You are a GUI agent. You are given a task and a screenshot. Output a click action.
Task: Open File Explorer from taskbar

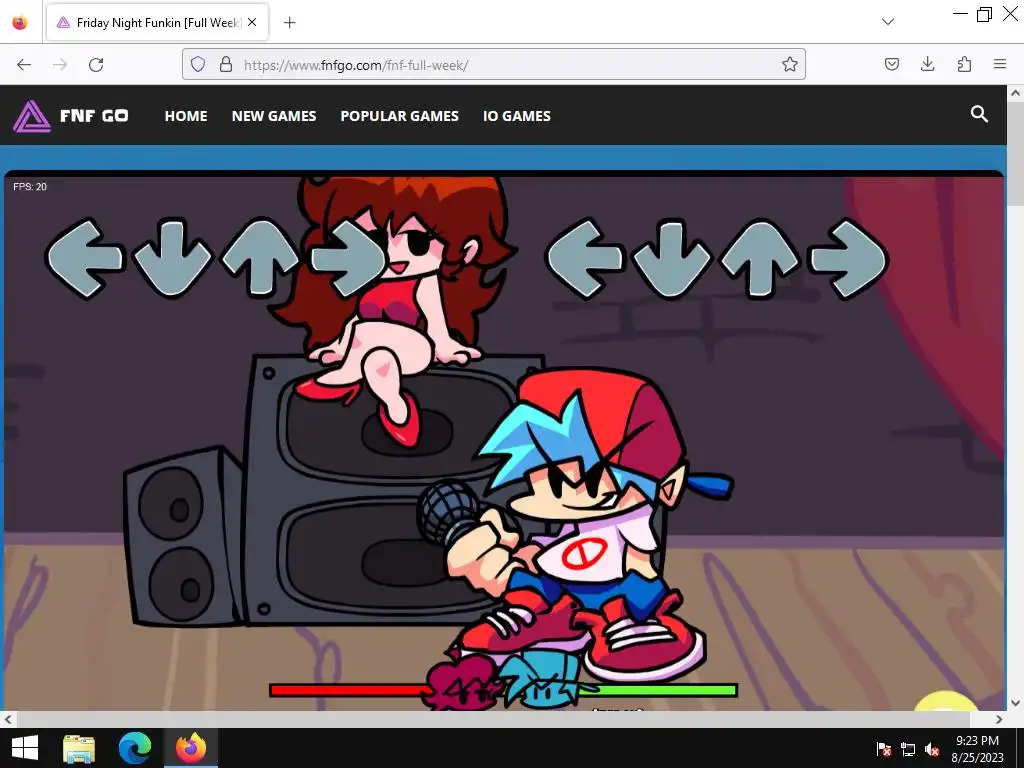pos(79,748)
